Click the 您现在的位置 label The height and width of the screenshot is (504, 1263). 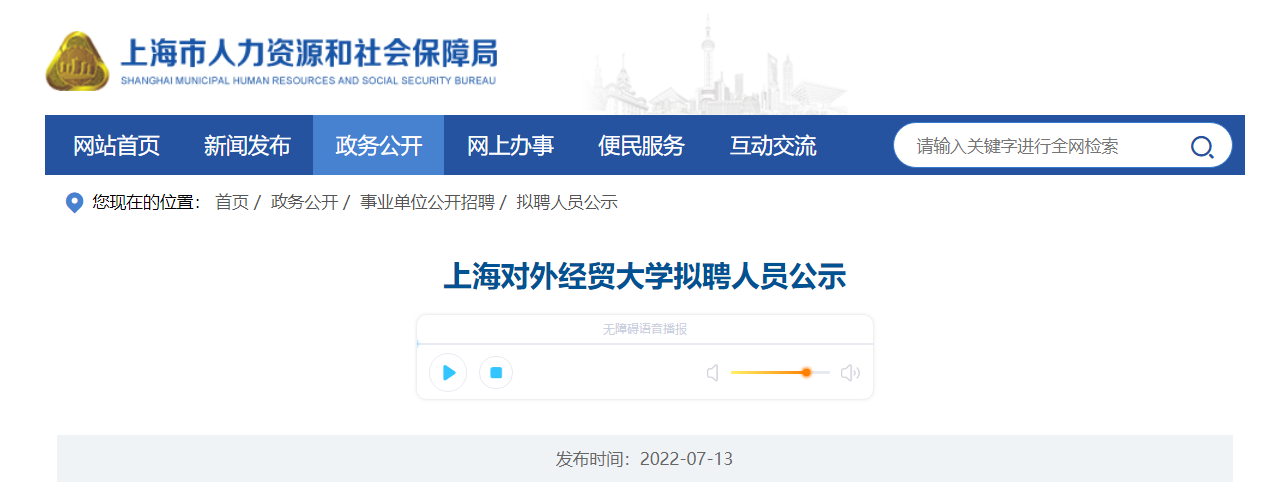147,202
